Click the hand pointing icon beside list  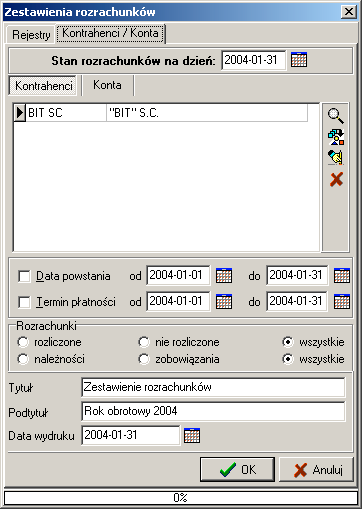(336, 157)
